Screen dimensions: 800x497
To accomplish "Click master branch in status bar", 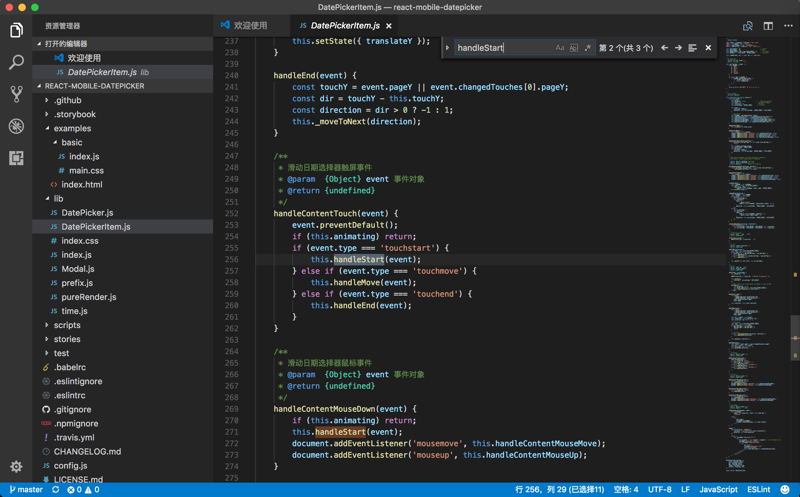I will pos(26,490).
